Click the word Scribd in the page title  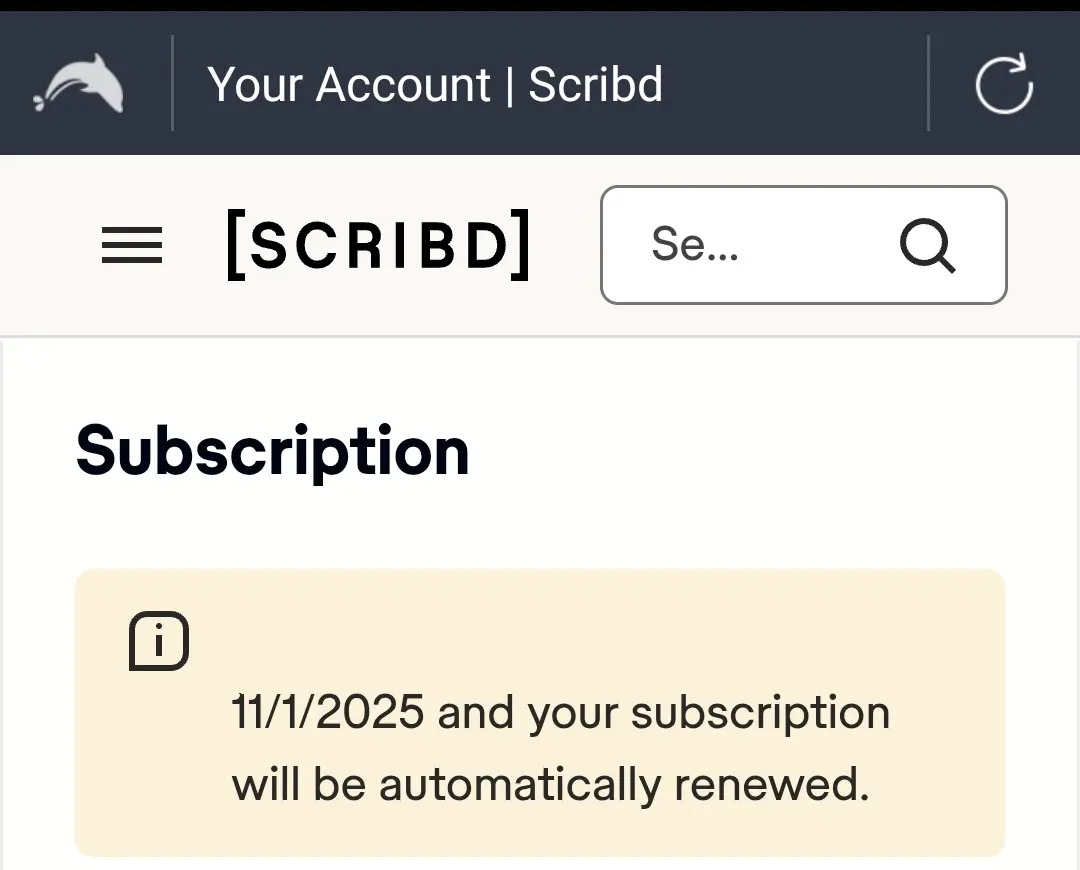point(595,84)
